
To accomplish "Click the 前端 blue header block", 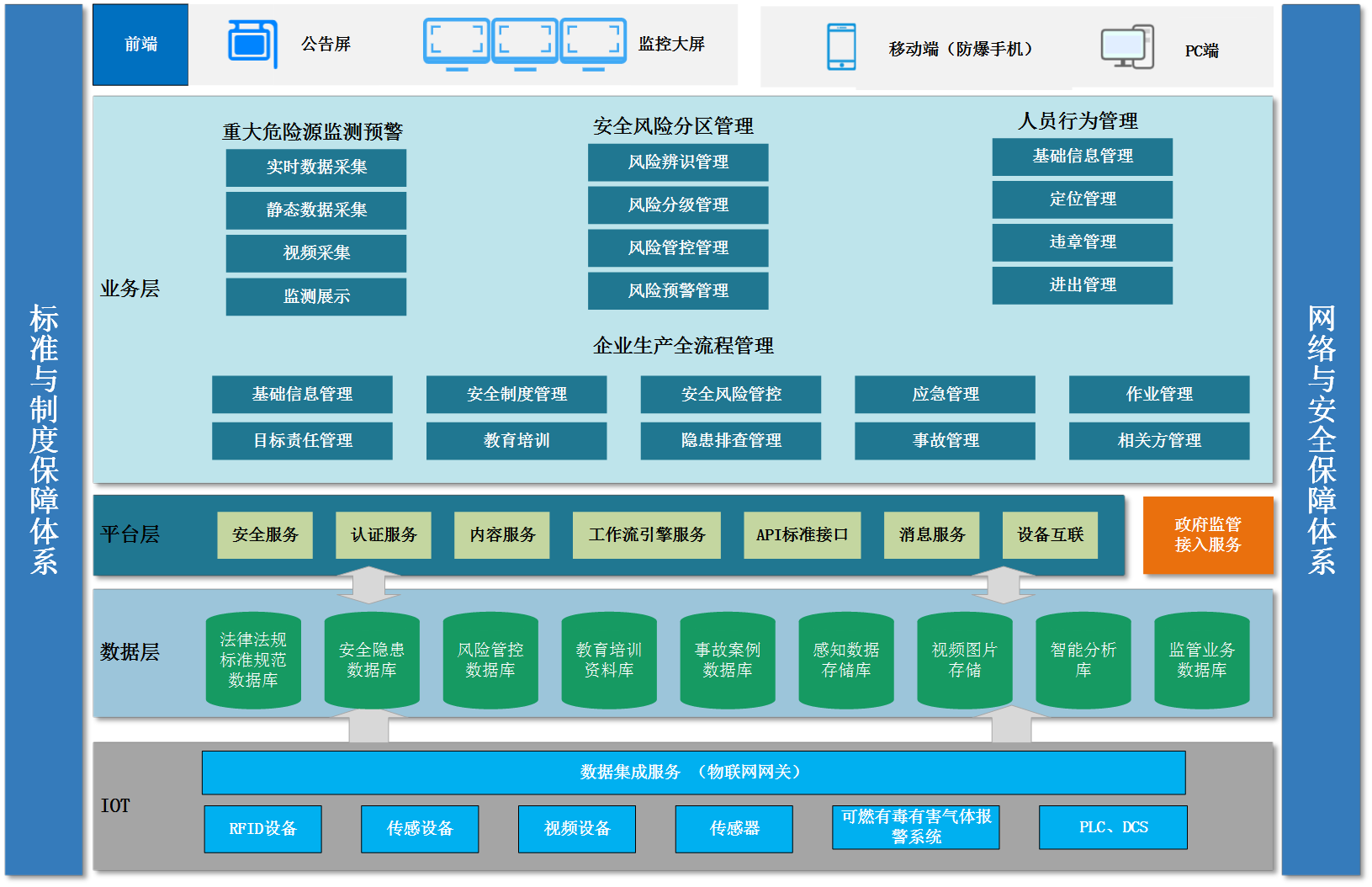I will (140, 45).
